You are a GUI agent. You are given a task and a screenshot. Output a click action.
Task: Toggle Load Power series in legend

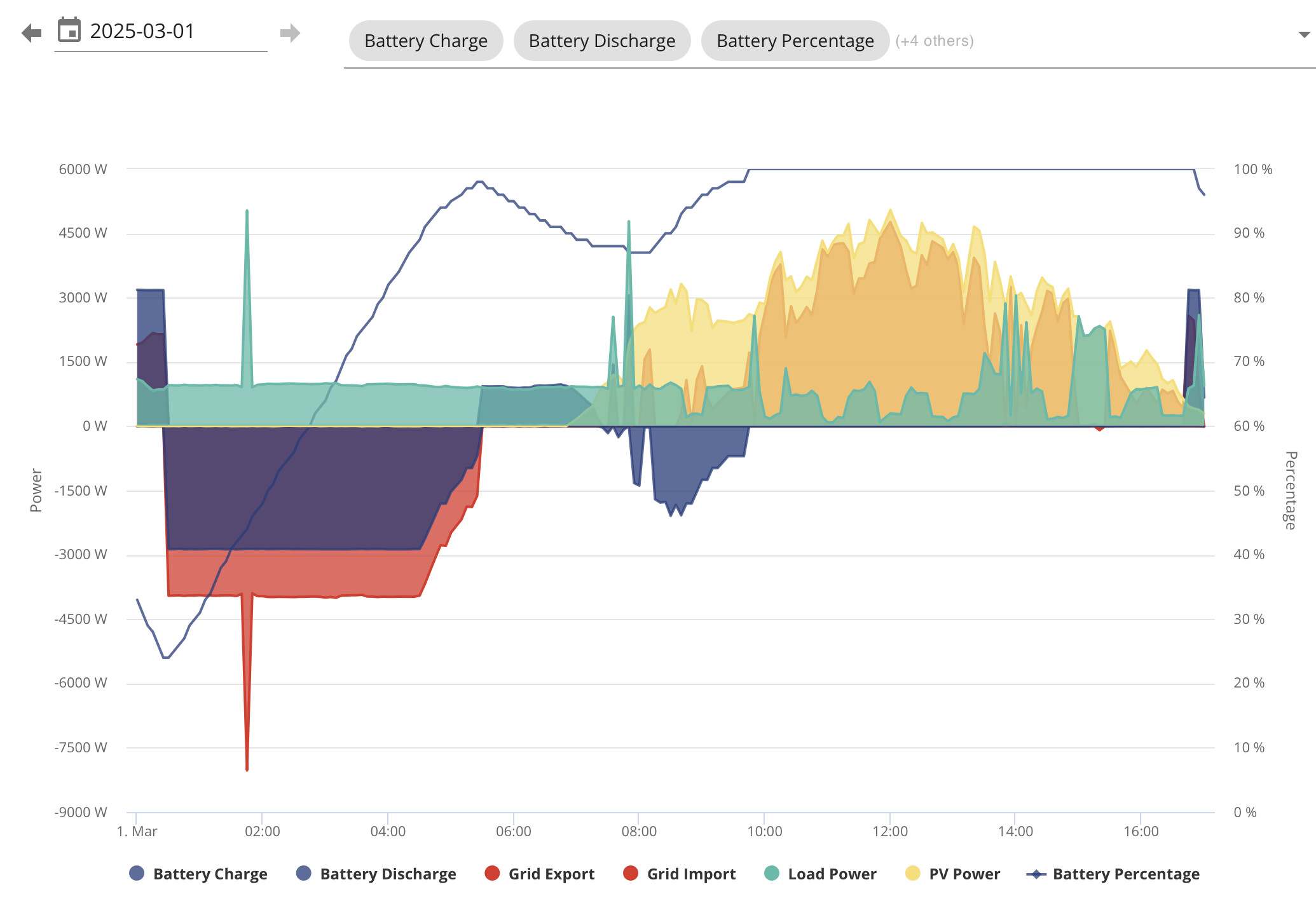click(820, 874)
